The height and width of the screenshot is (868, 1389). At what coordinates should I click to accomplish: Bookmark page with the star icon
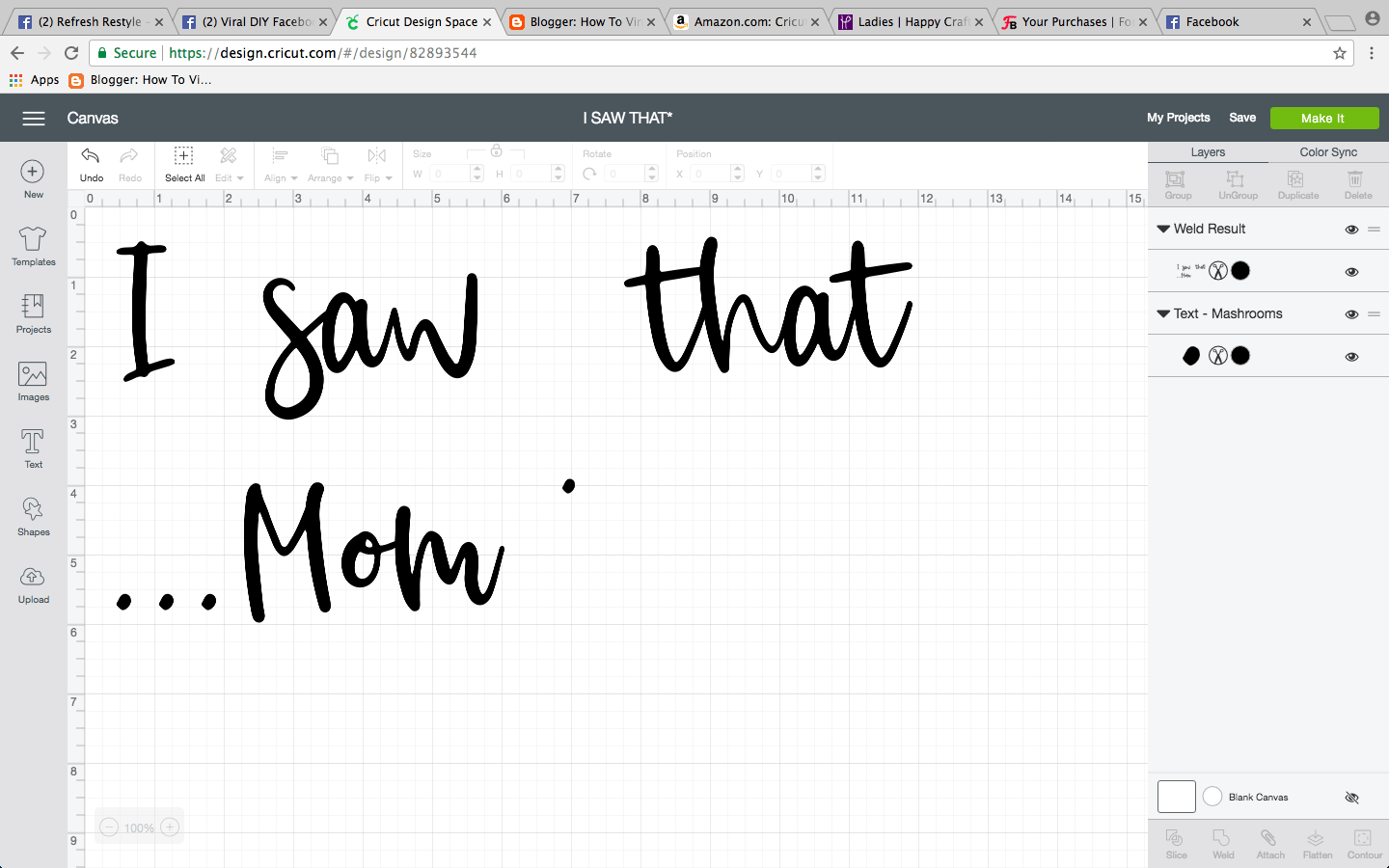[1340, 53]
